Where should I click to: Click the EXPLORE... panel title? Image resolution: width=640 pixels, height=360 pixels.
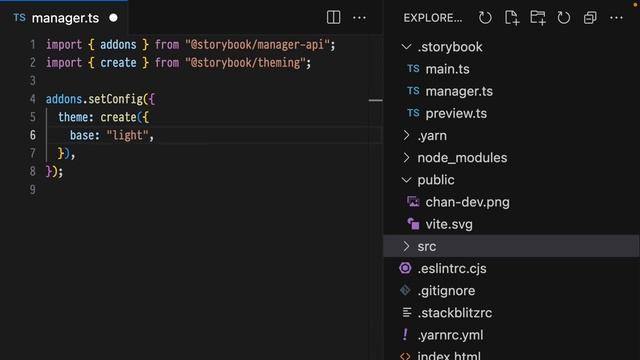pos(433,18)
